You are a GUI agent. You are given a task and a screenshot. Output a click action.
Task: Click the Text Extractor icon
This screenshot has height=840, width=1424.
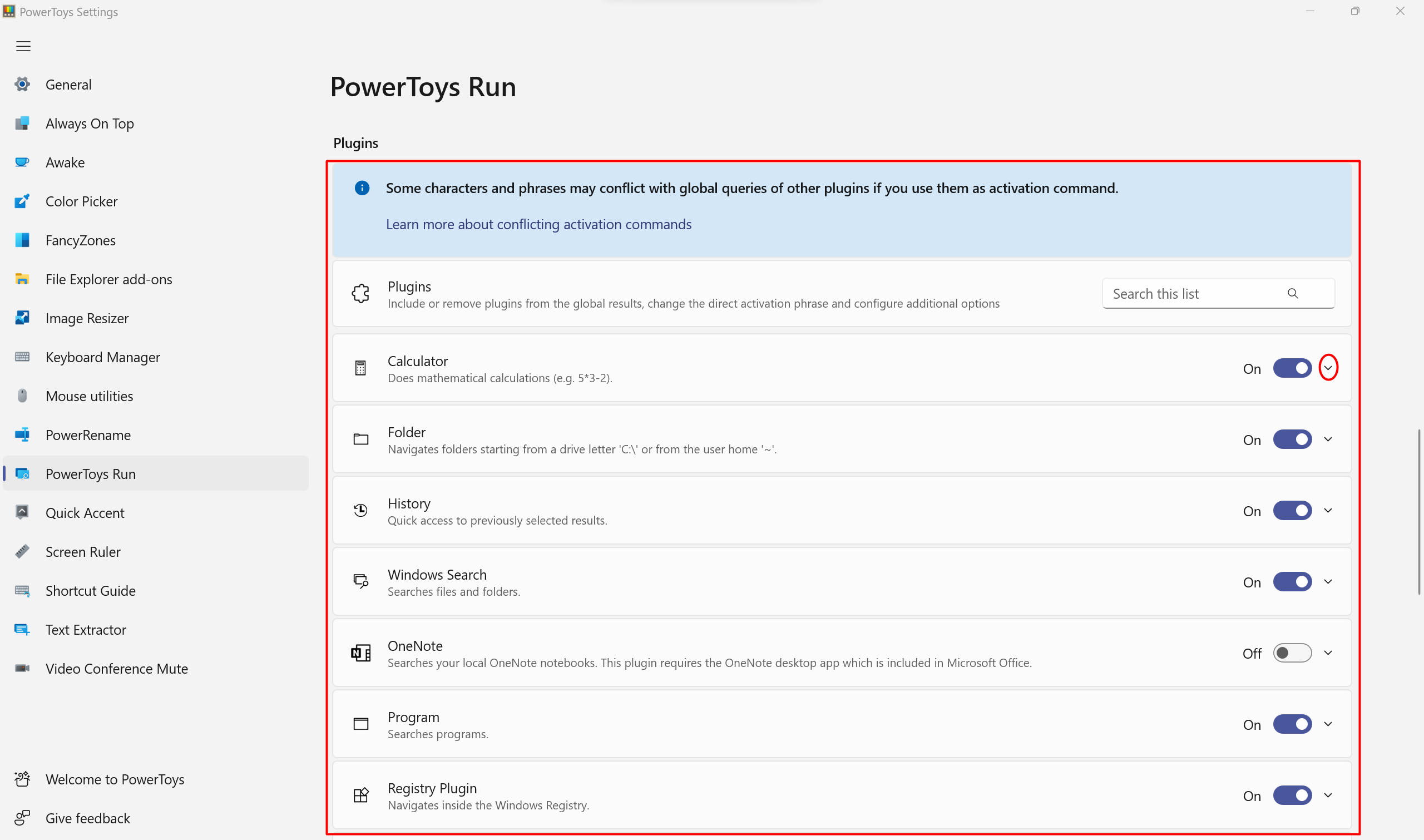point(22,629)
